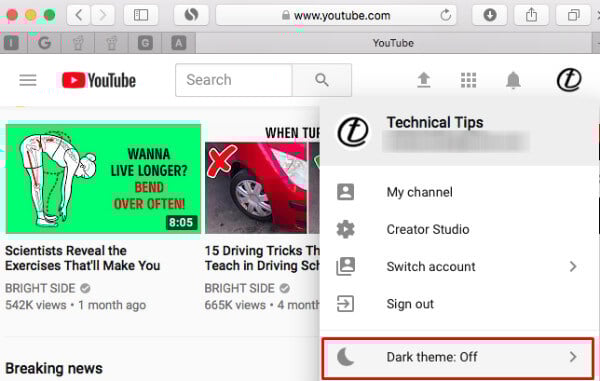Click the Switch account icon
Image resolution: width=600 pixels, height=381 pixels.
[x=346, y=267]
